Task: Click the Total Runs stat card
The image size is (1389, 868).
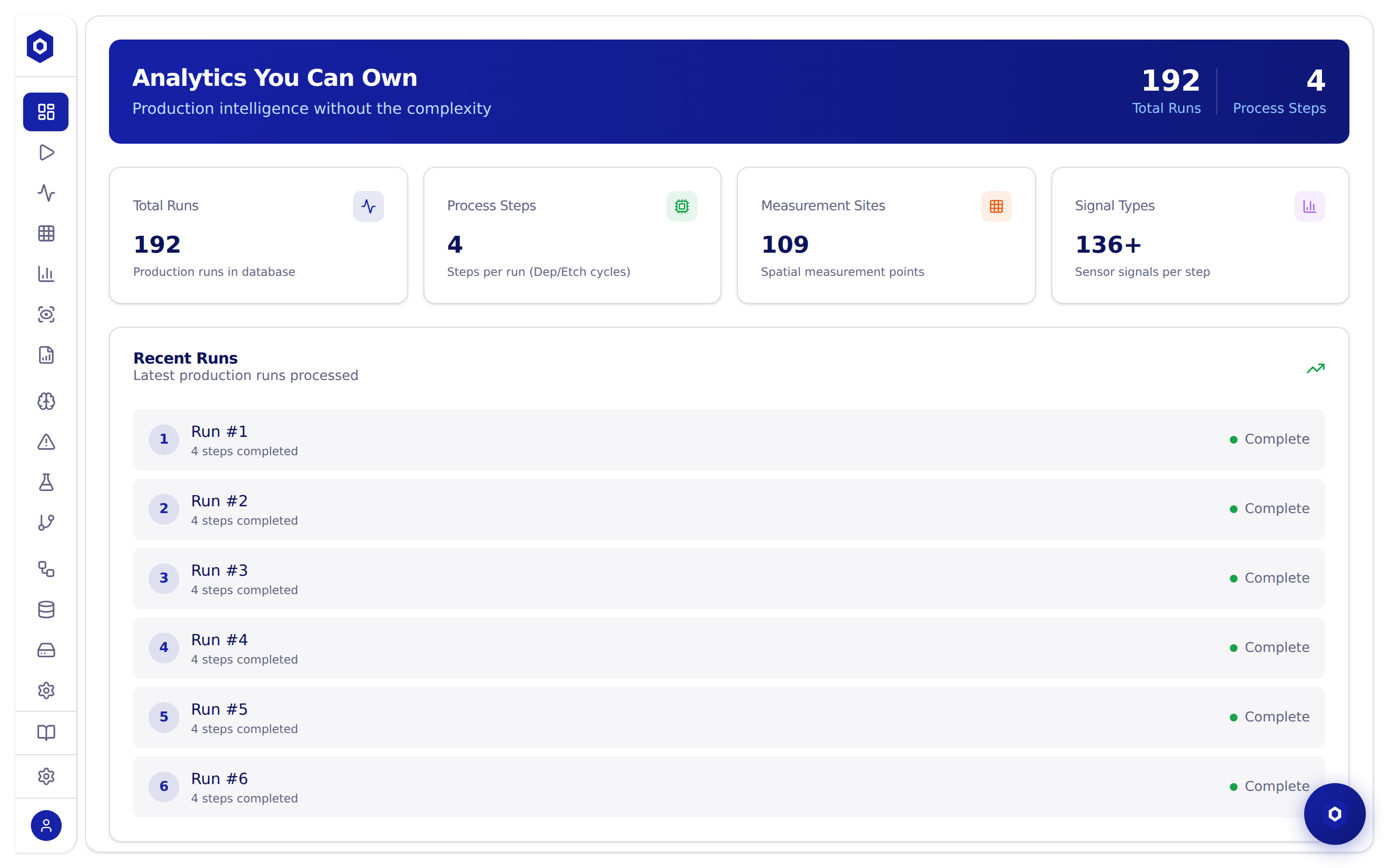Action: coord(259,235)
